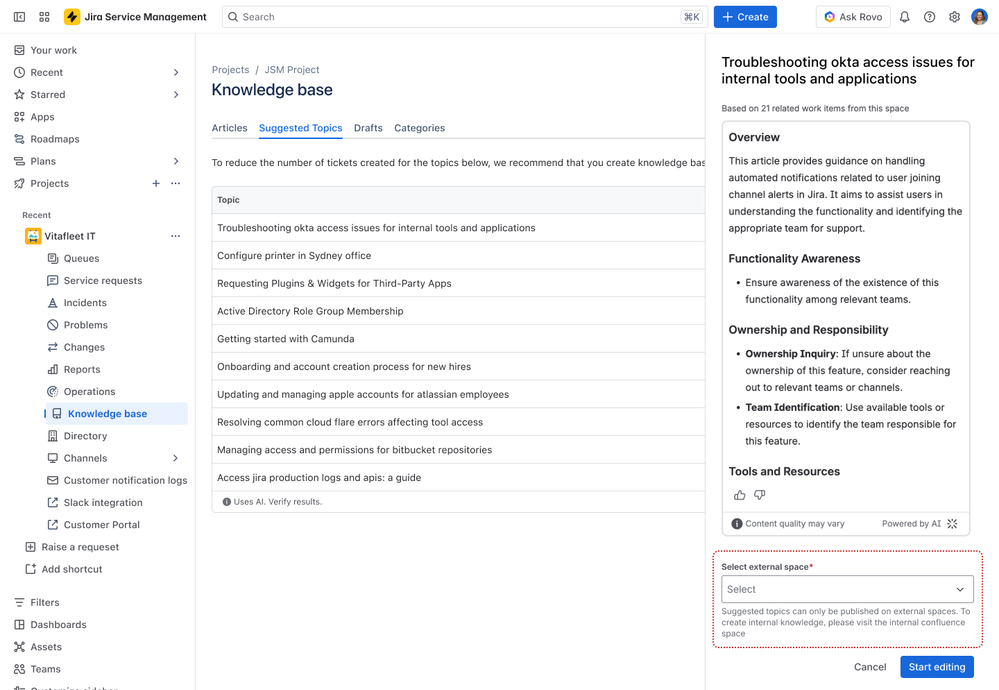This screenshot has height=690, width=999.
Task: Select Getting started with Camunda
Action: [459, 339]
